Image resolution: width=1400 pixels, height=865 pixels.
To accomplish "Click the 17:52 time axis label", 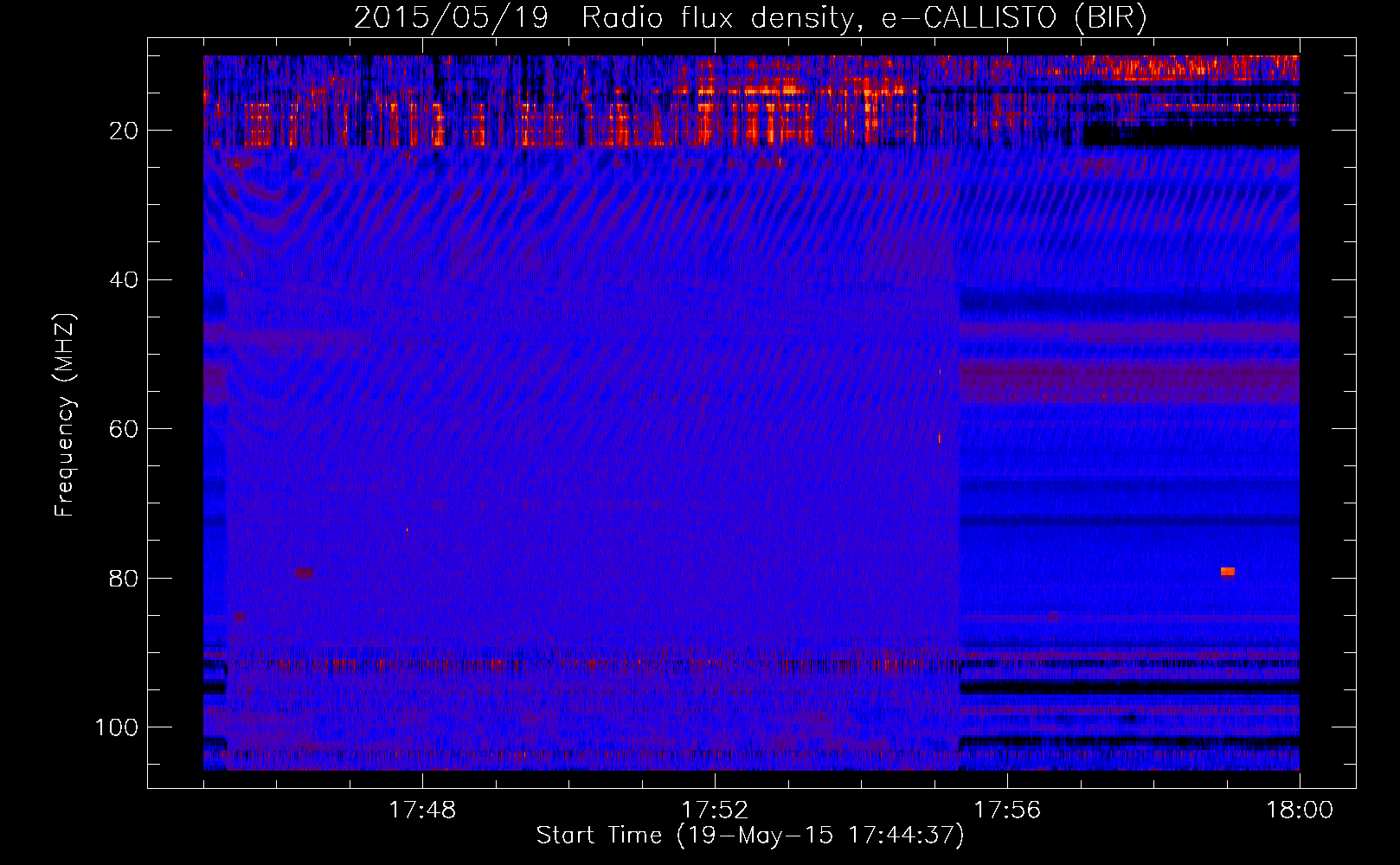I will pos(715,811).
